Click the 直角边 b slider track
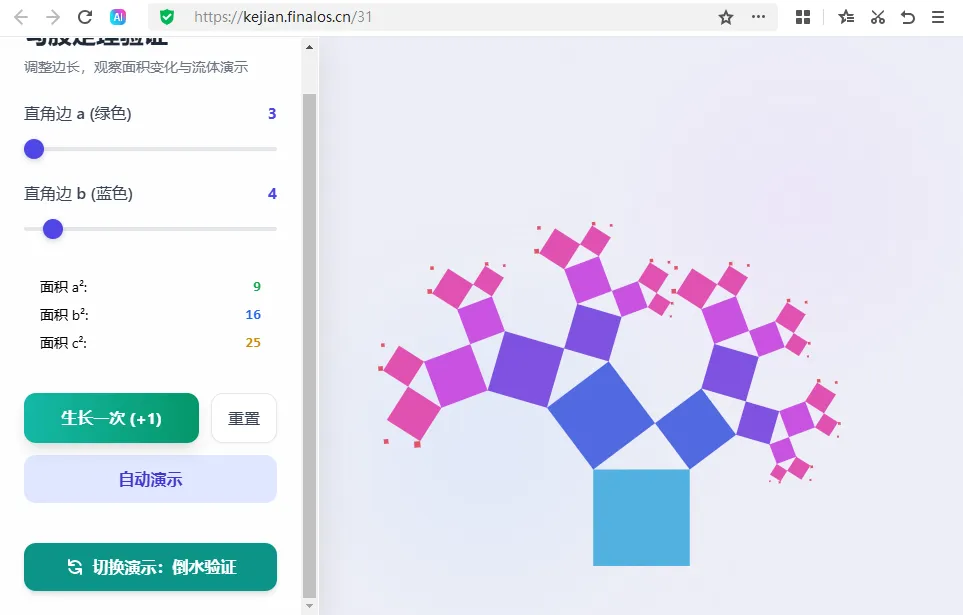The width and height of the screenshot is (963, 615). [x=150, y=229]
